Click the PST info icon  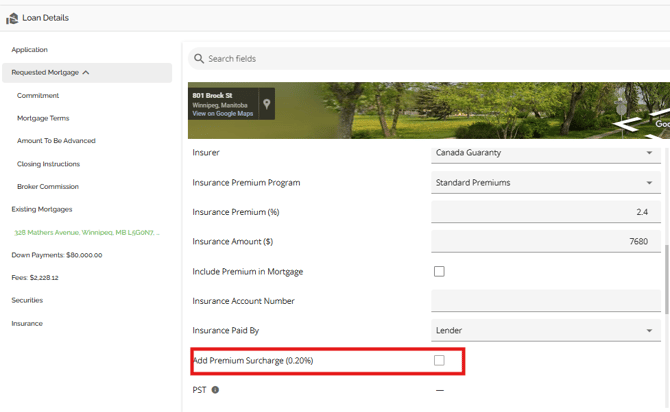point(215,390)
